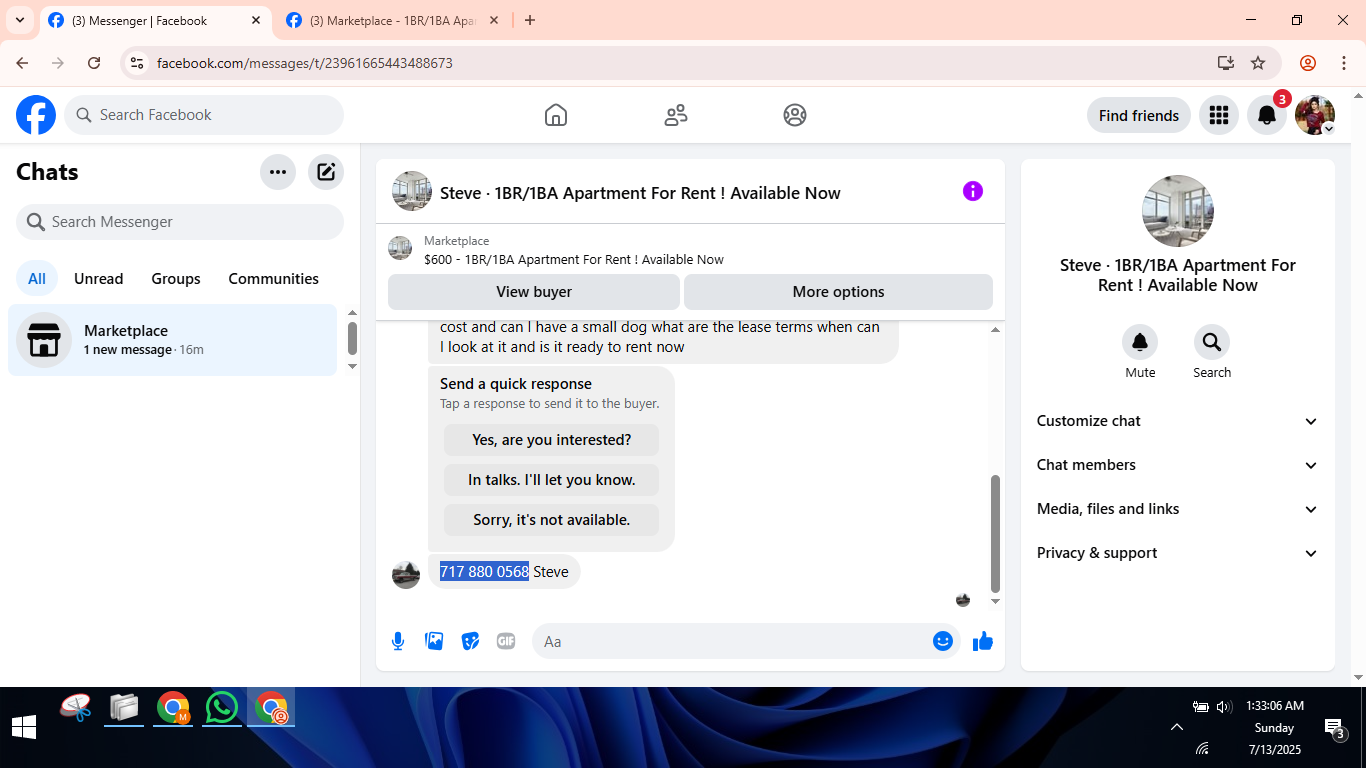
Task: Open the Groups circle icon in navigation
Action: coord(795,115)
